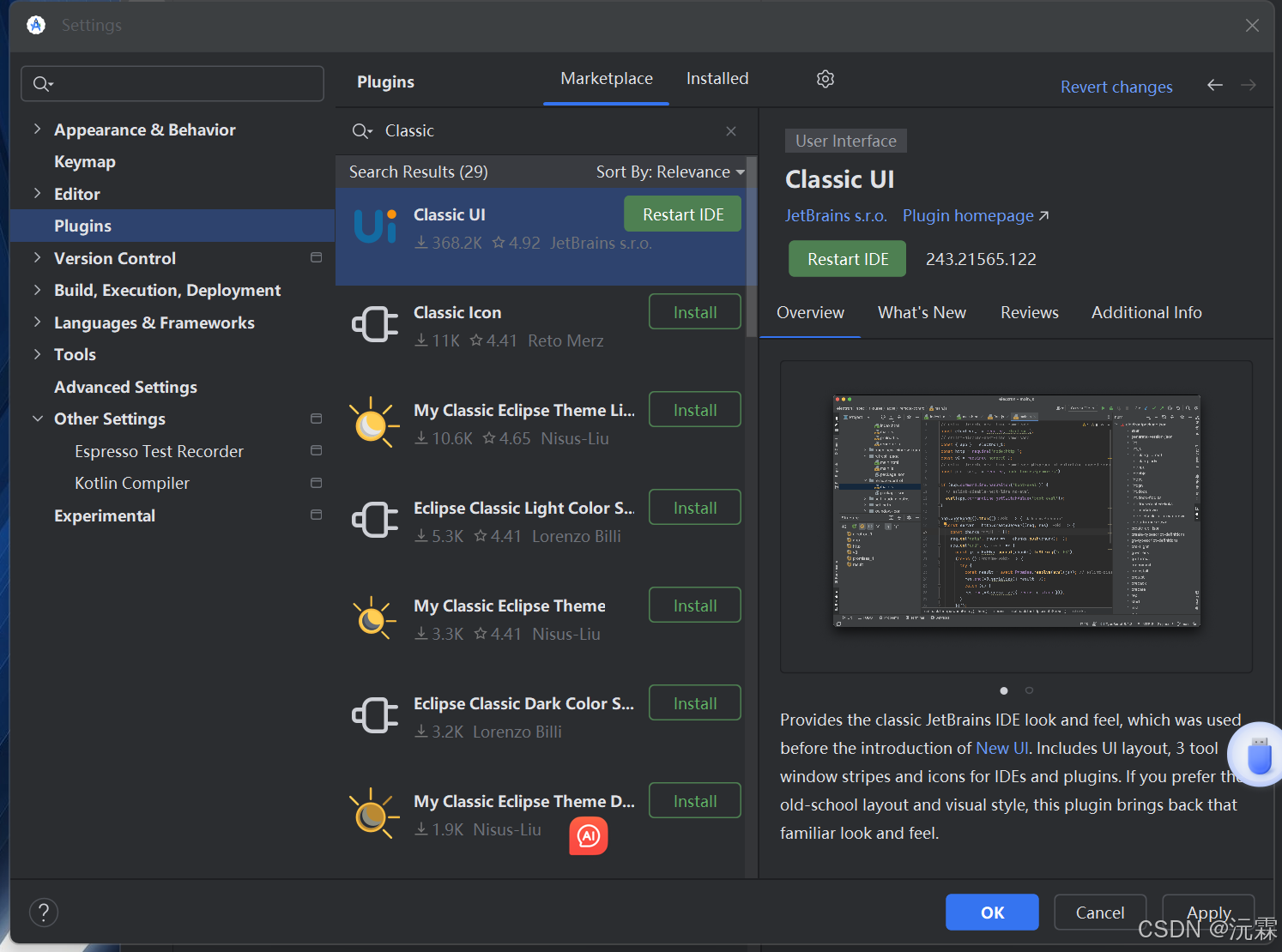
Task: Click the red AI assistant floating icon
Action: (x=589, y=836)
